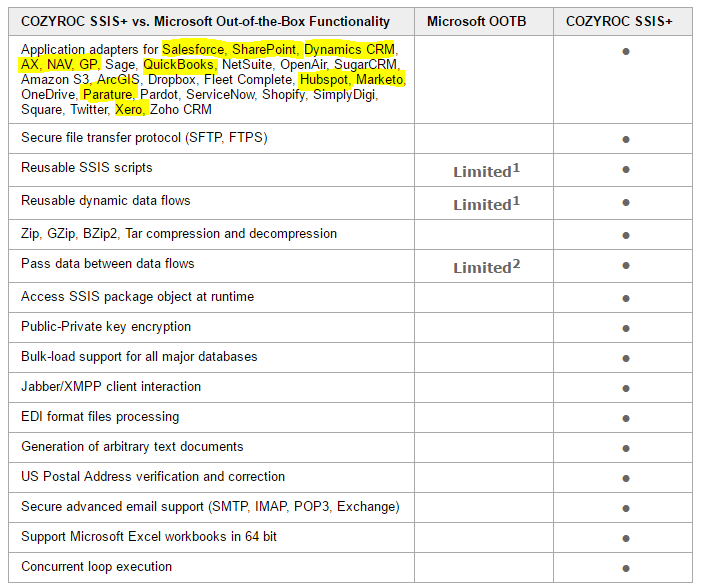This screenshot has height=587, width=705.
Task: Click the highlighted 'Xero' text
Action: [x=128, y=109]
